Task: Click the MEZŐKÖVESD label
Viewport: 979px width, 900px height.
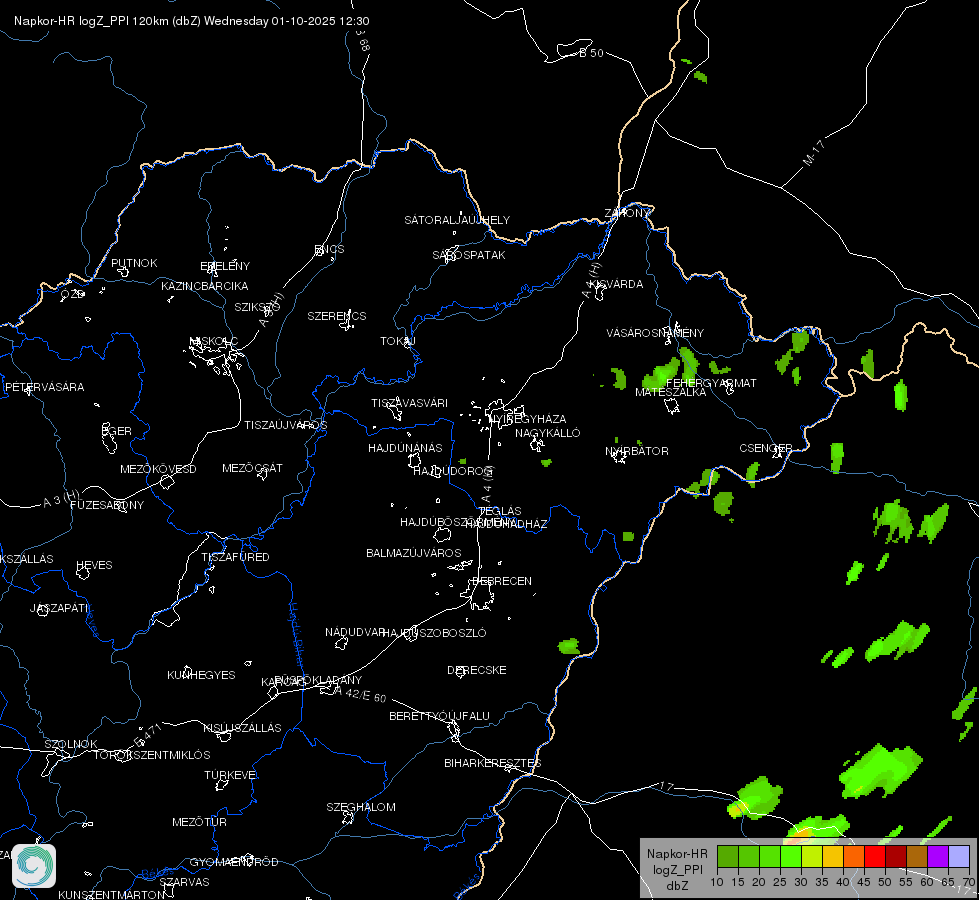Action: 158,469
